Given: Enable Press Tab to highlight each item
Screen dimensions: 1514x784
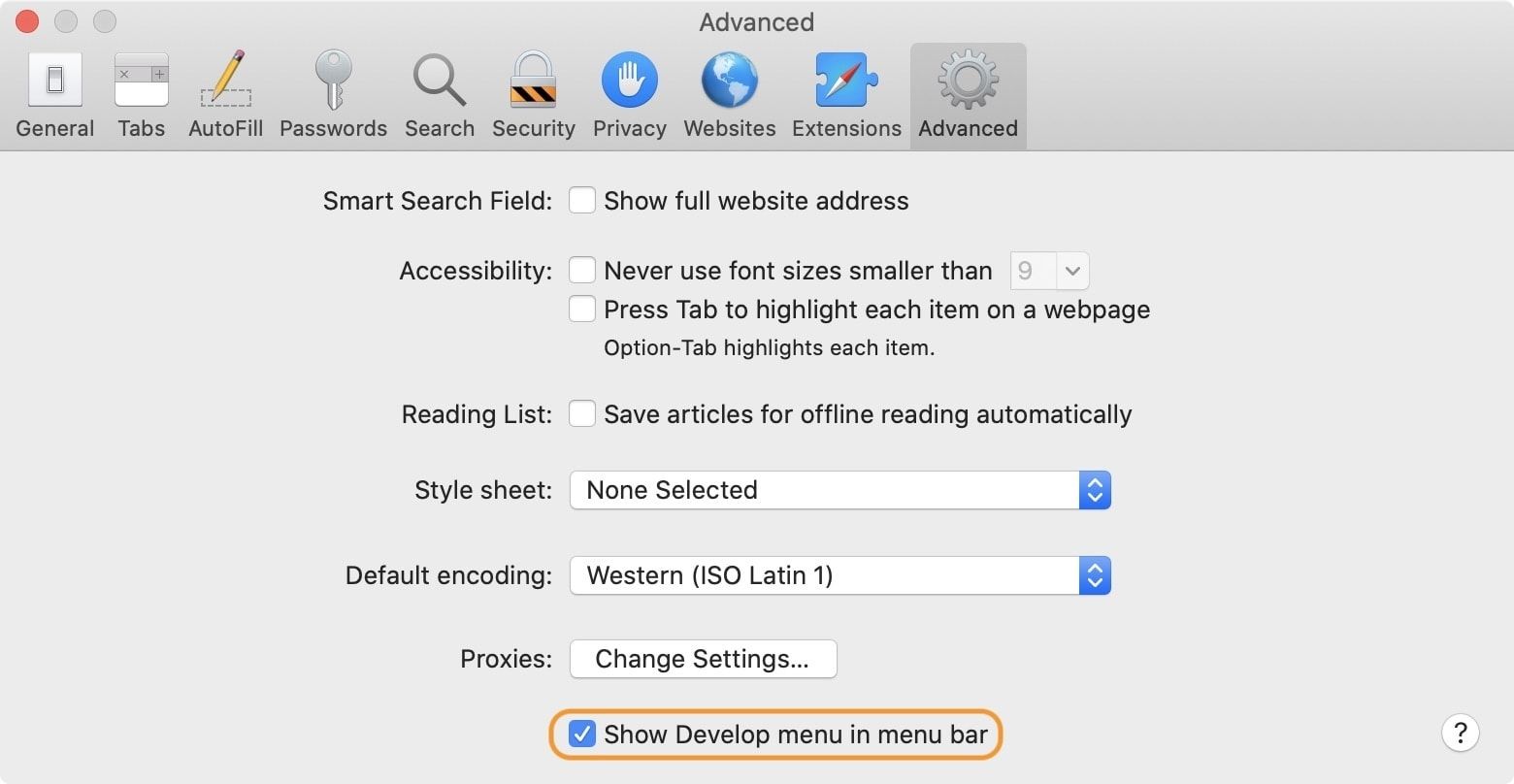Looking at the screenshot, I should 582,310.
